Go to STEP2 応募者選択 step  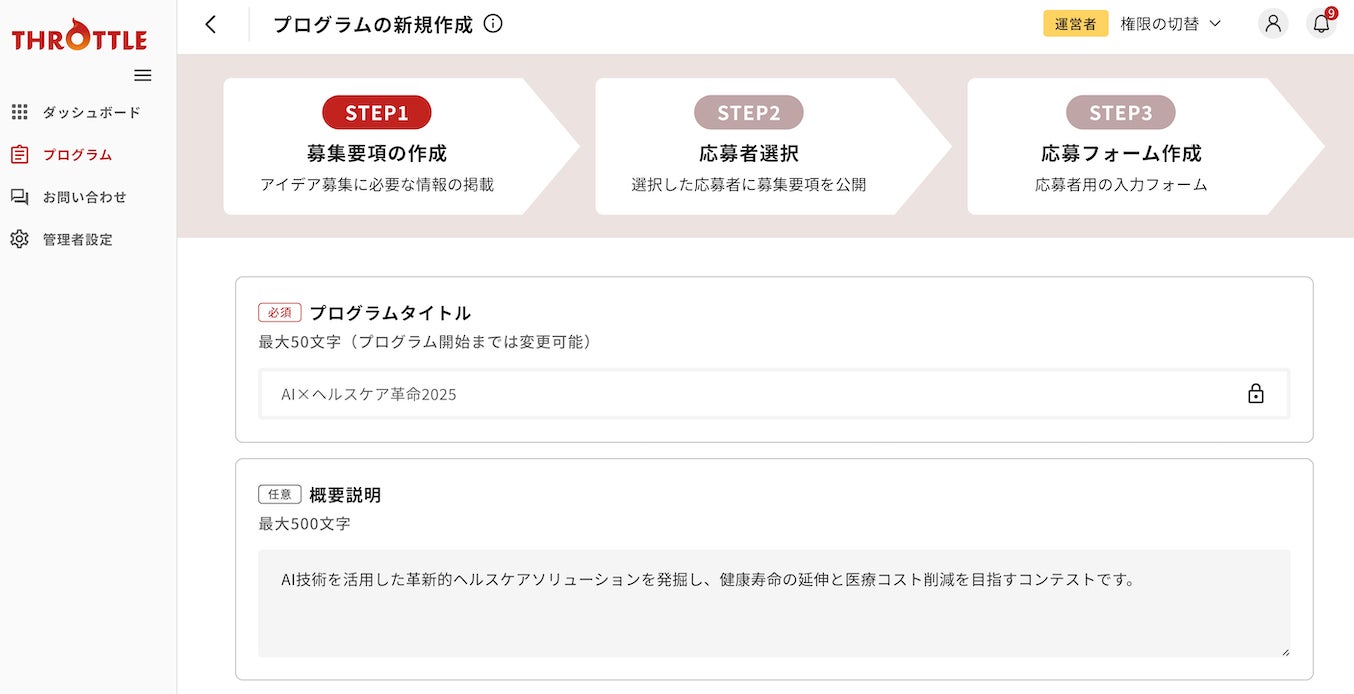(x=749, y=146)
